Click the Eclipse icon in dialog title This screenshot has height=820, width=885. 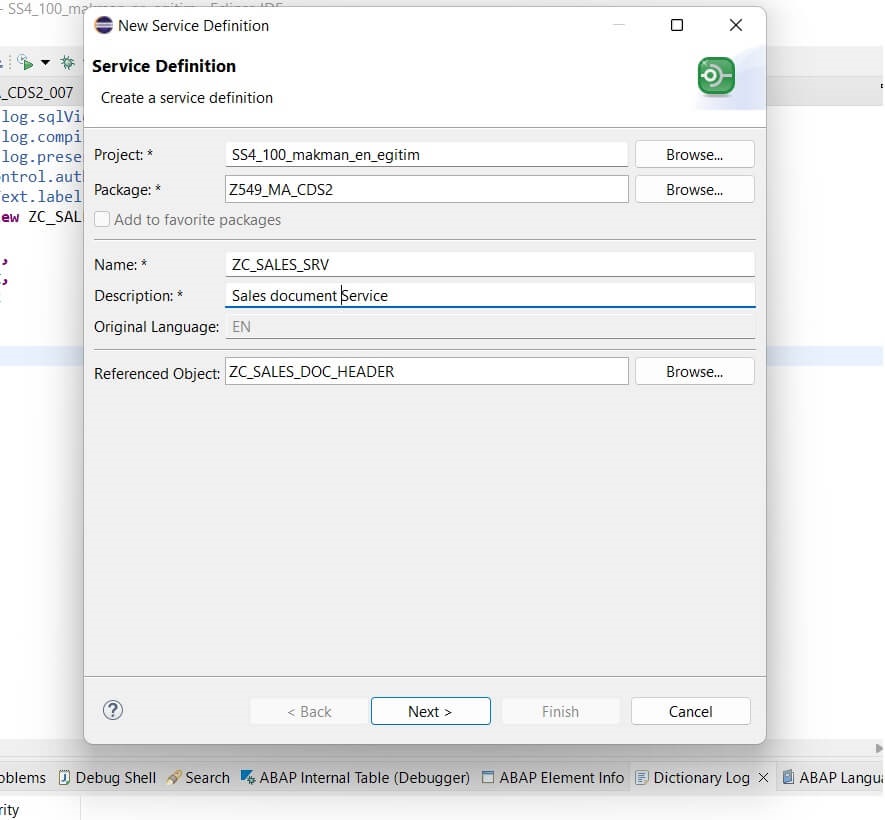103,25
